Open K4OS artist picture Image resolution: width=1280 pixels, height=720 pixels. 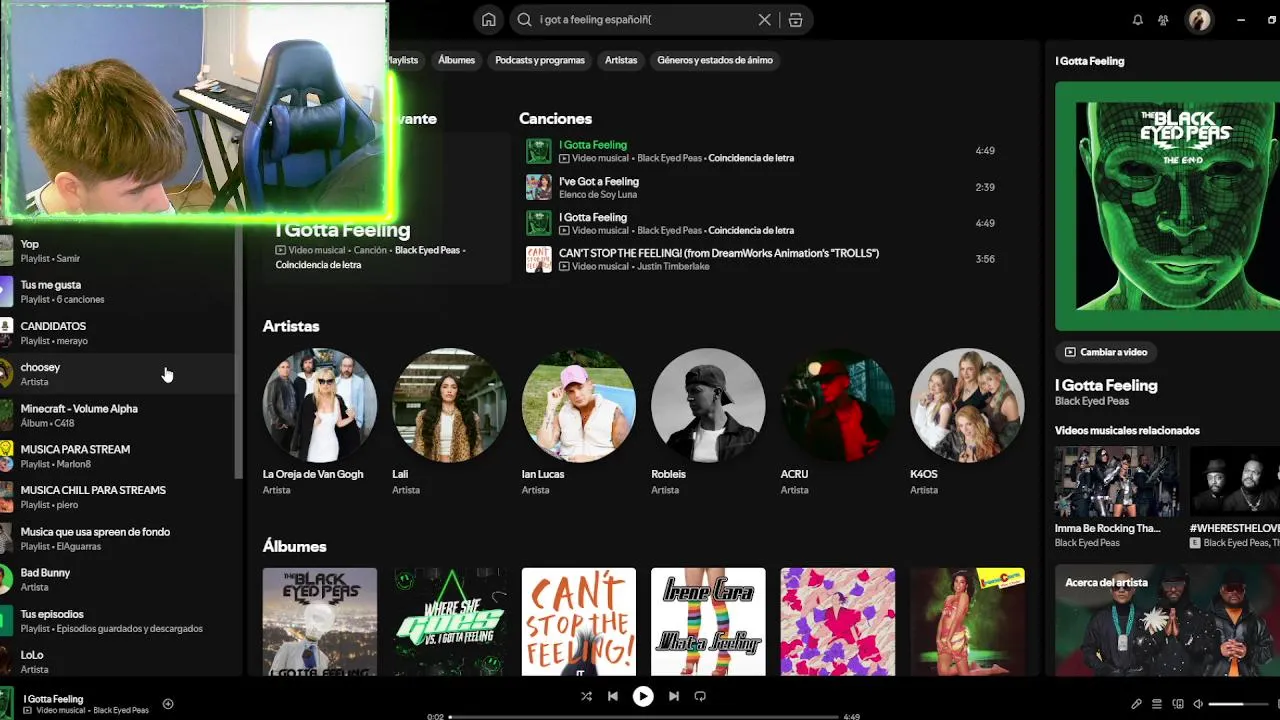[967, 405]
